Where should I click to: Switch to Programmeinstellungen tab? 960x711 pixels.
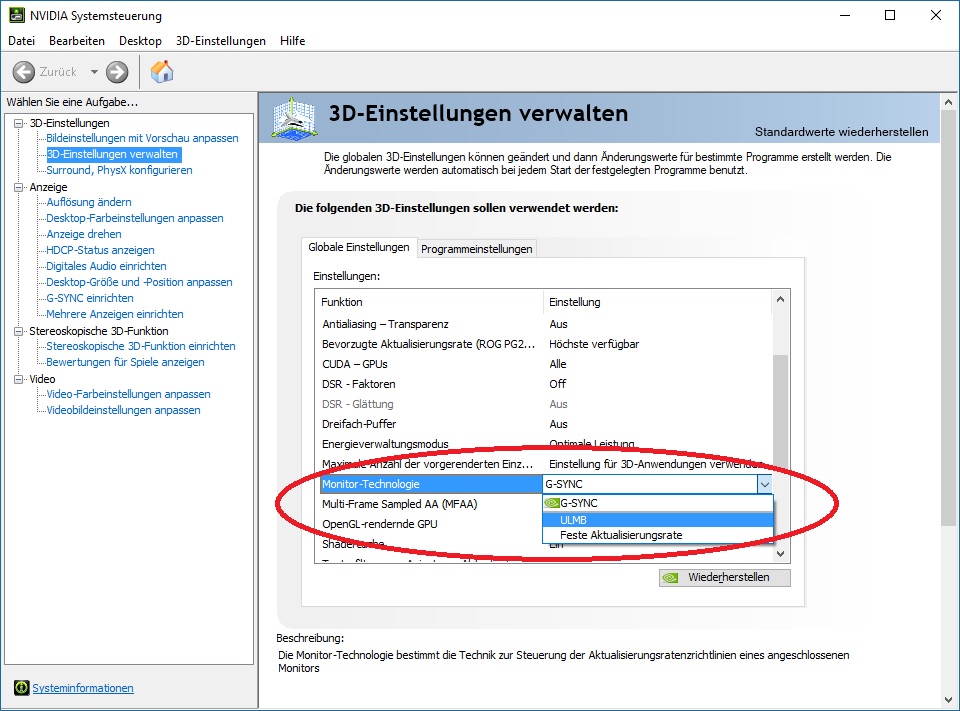click(476, 249)
